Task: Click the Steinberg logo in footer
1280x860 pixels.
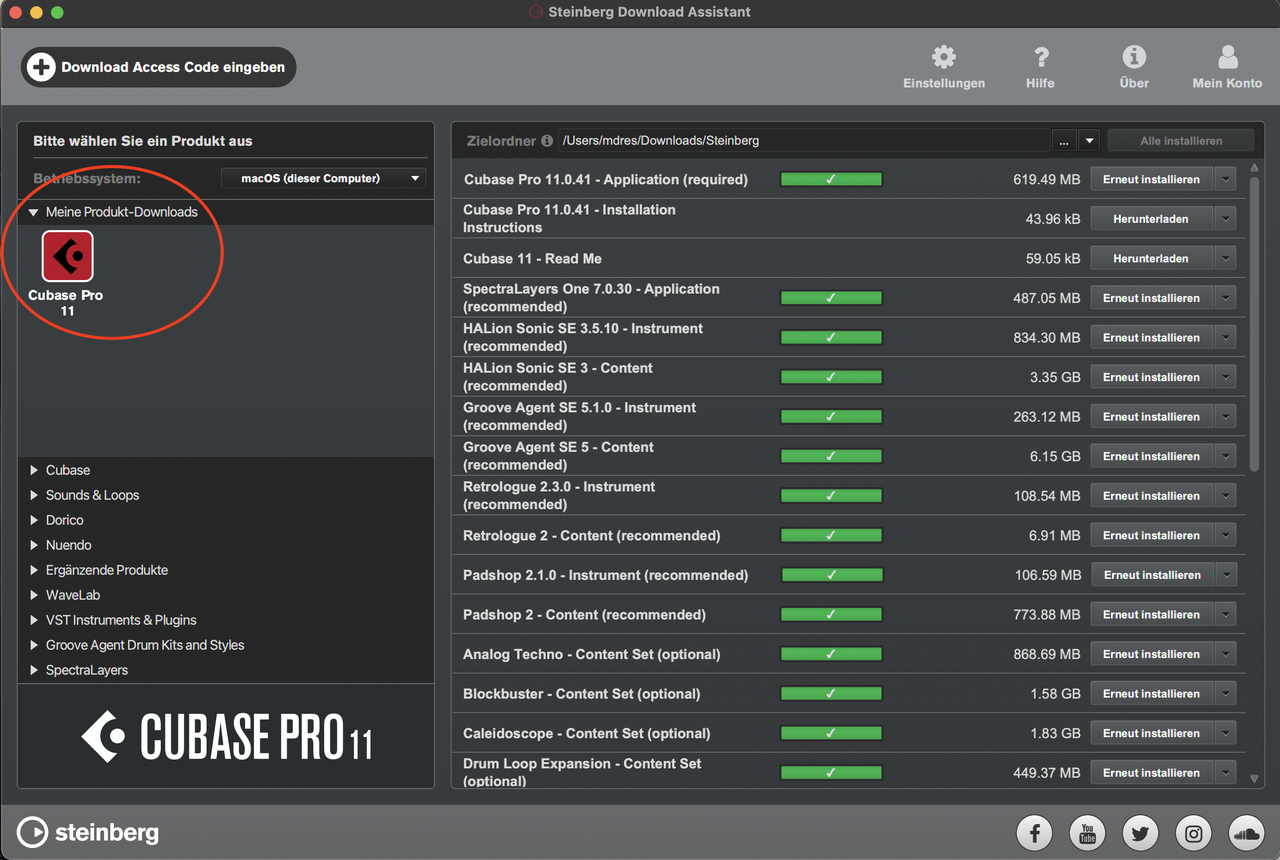Action: tap(88, 832)
